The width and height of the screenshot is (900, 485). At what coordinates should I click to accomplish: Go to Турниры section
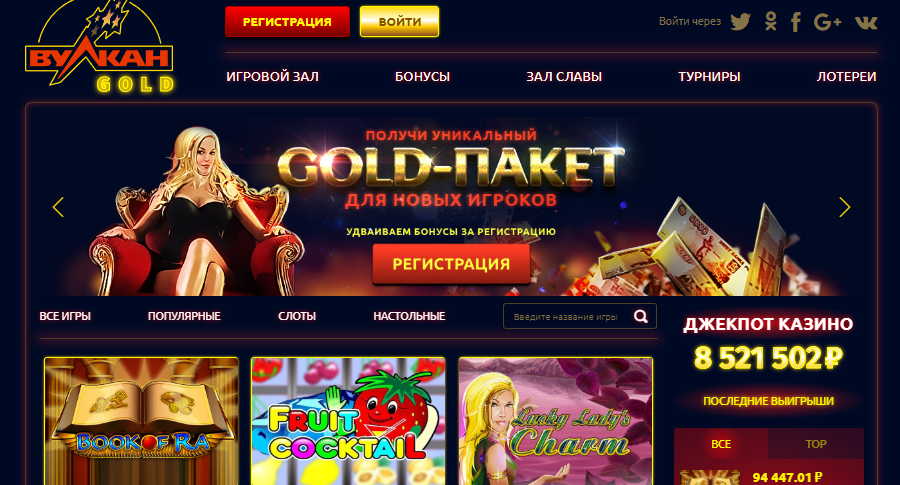click(x=709, y=76)
